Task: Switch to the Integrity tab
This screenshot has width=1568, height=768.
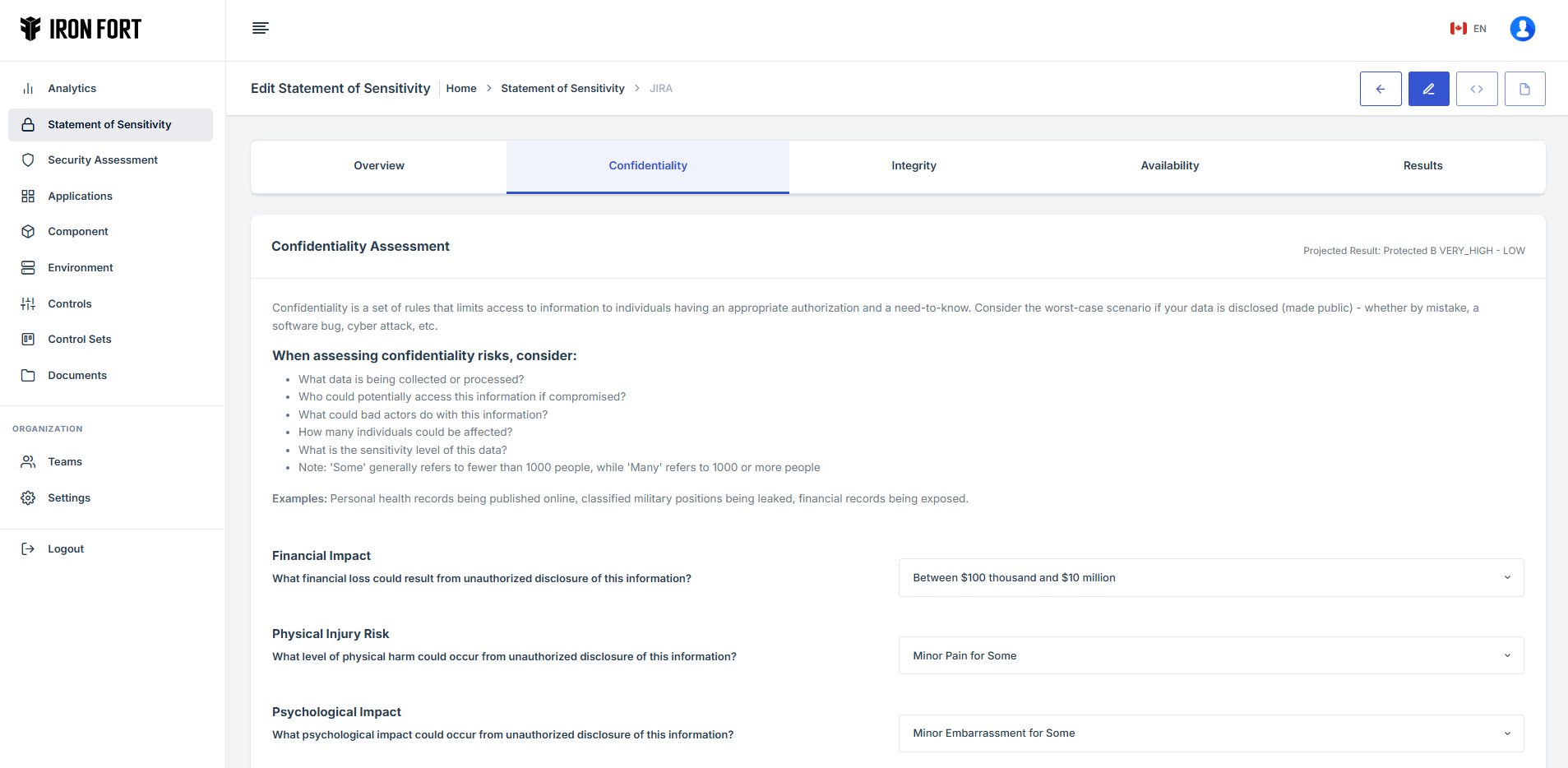Action: point(914,166)
